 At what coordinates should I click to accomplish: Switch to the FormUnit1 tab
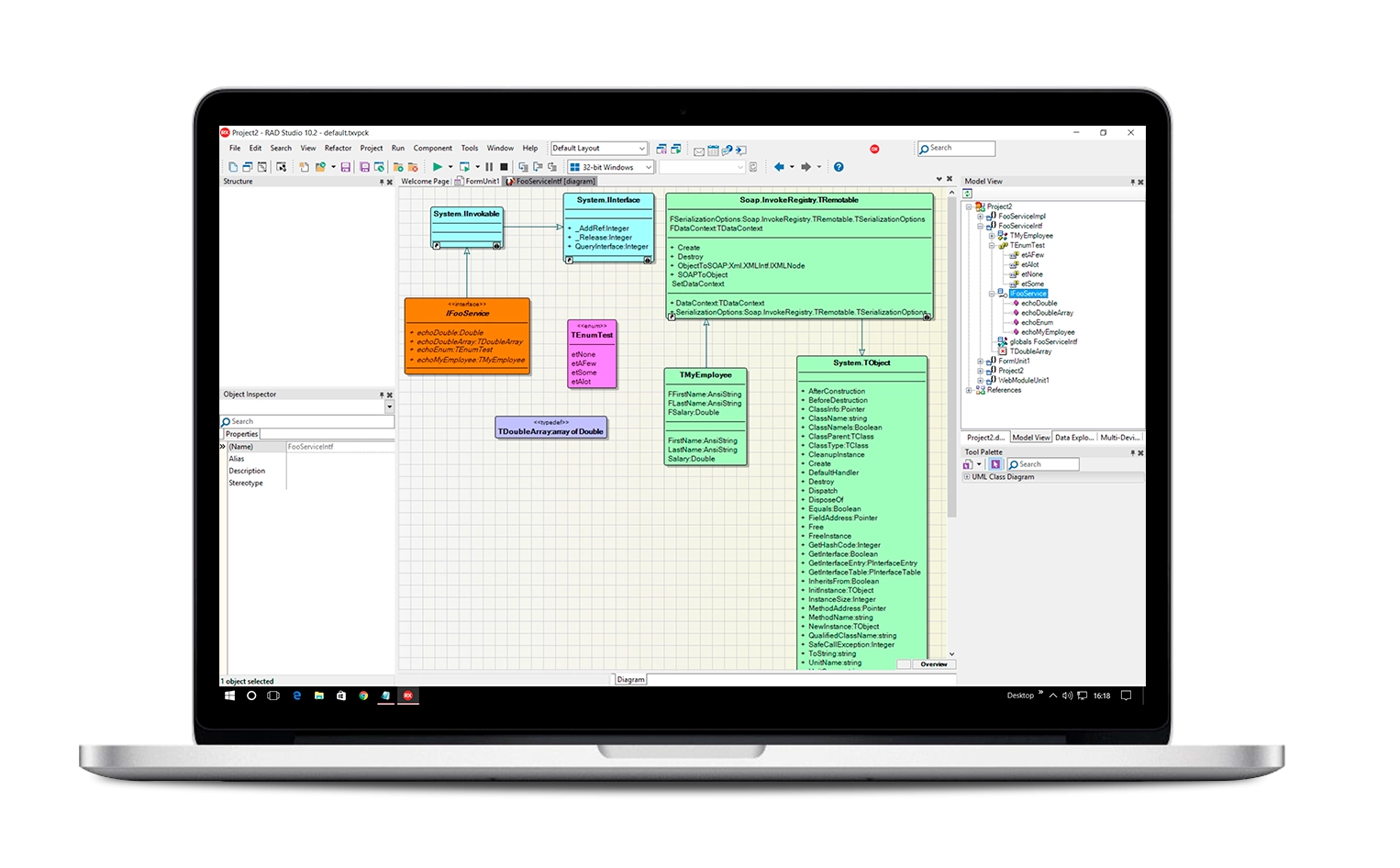click(478, 182)
